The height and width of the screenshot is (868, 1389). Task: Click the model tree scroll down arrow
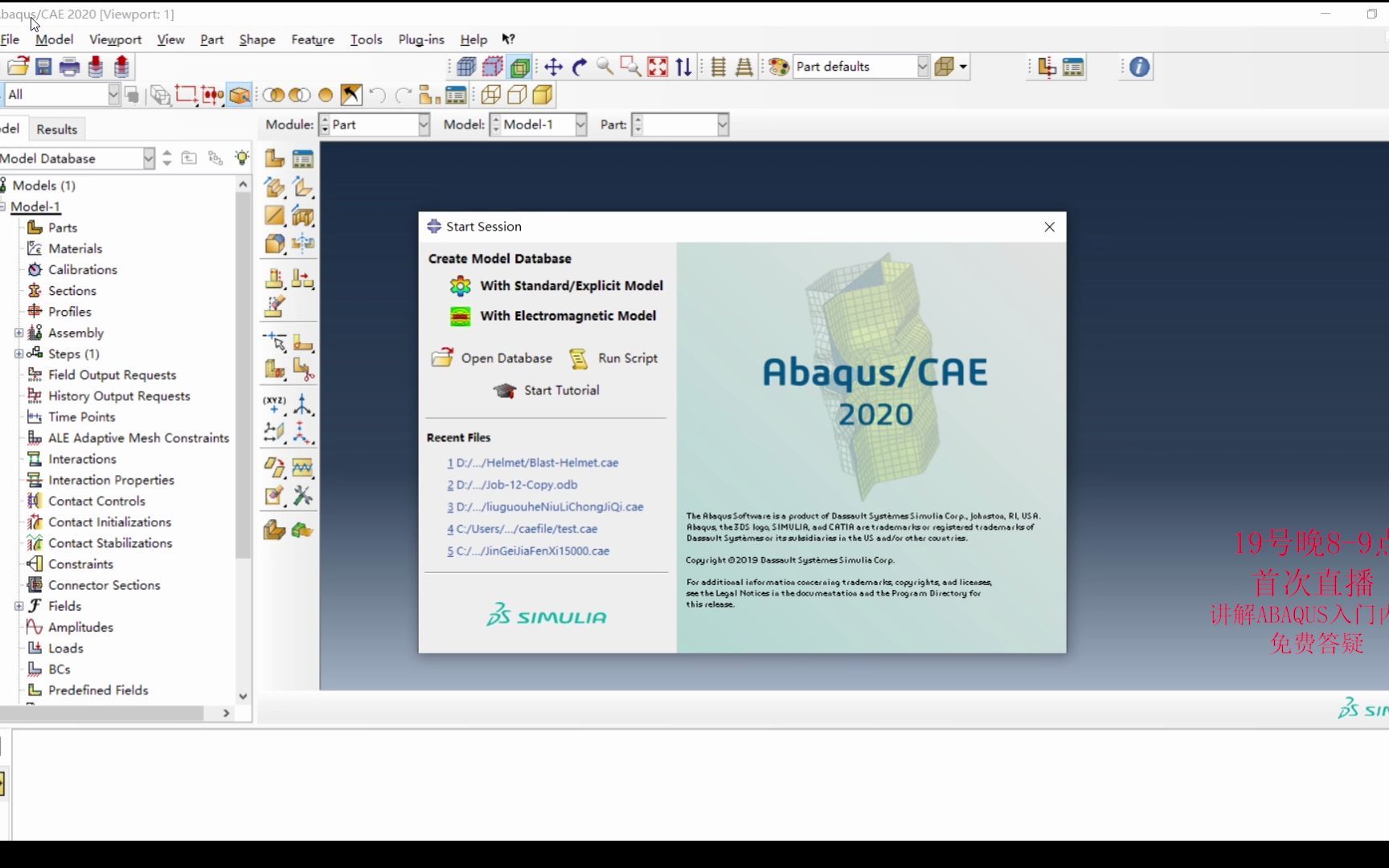click(243, 697)
